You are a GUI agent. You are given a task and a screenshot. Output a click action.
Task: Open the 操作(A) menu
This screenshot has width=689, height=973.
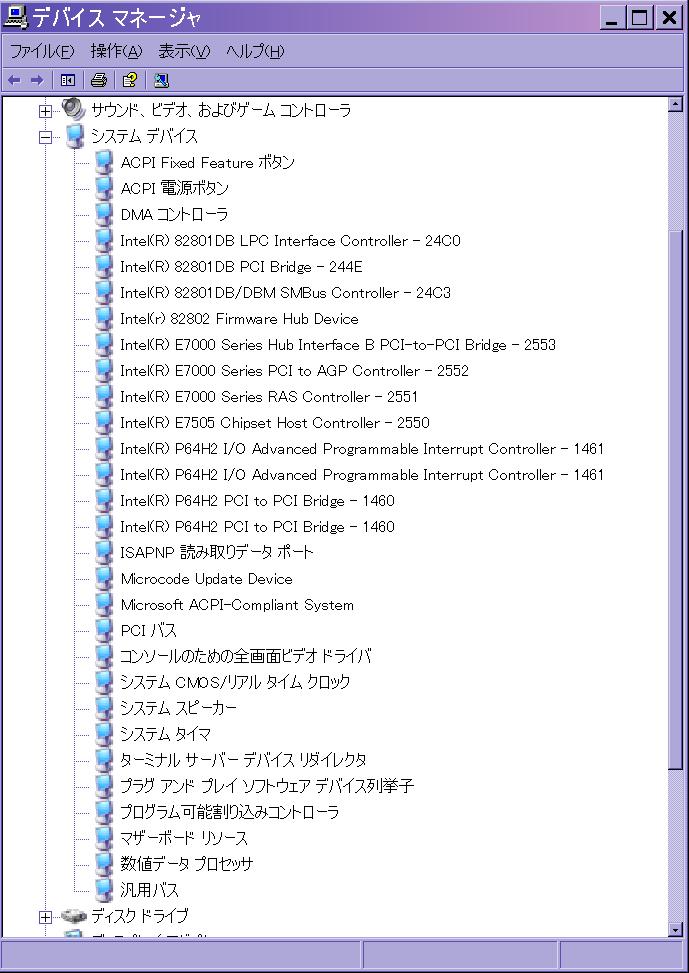[x=116, y=51]
